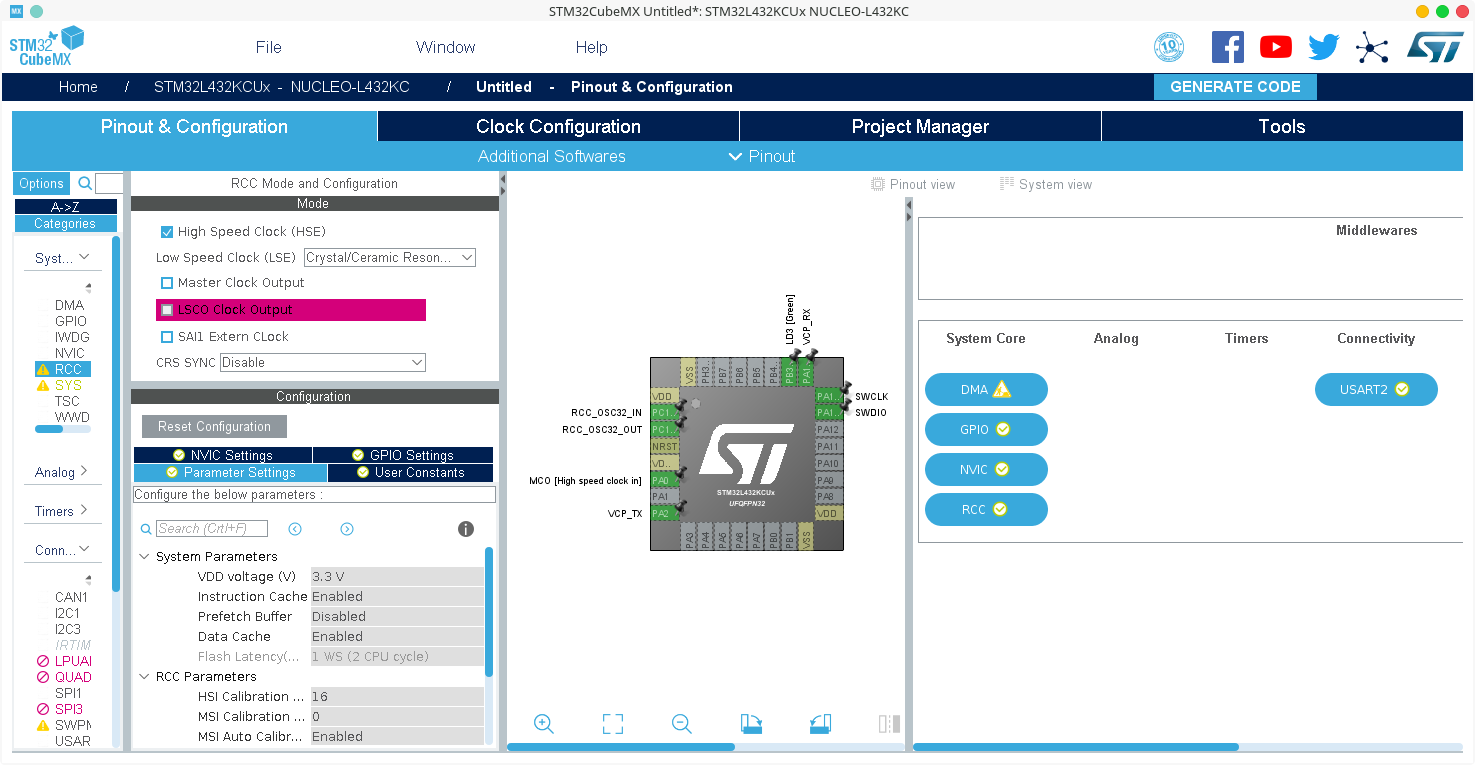Screen dimensions: 1475x765
Task: Click the zoom out magnifier icon
Action: tap(682, 724)
